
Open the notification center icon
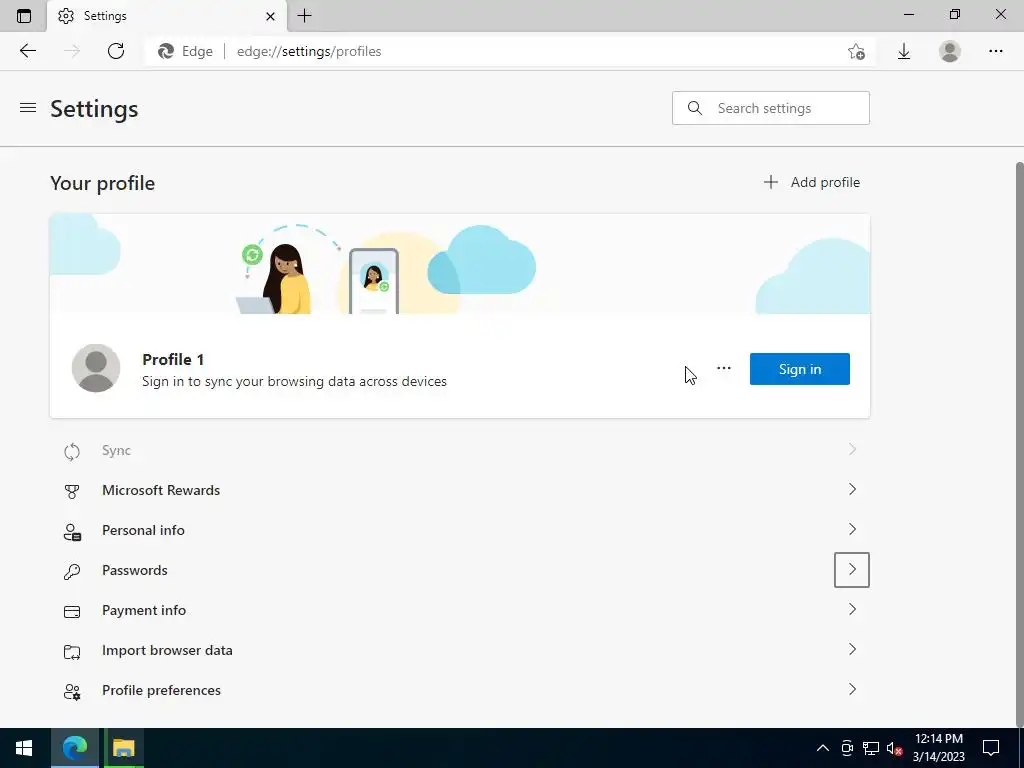coord(991,748)
